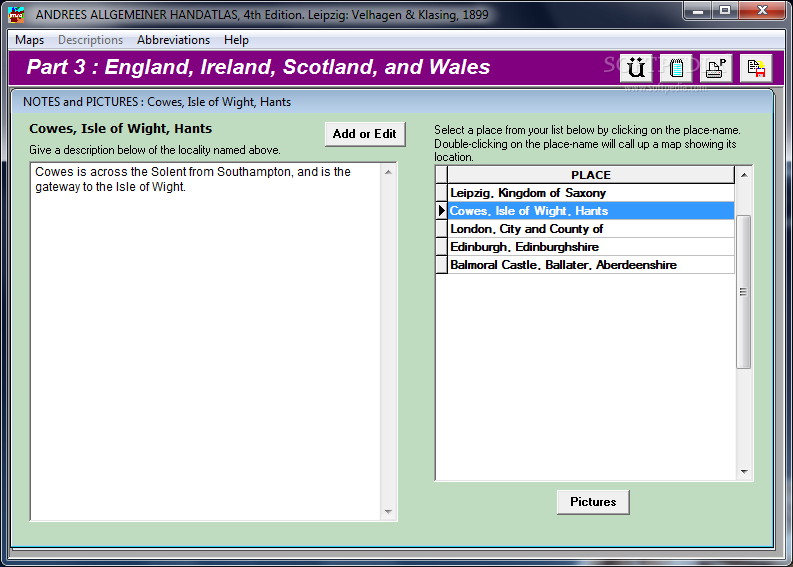Click the row selector arrow beside Cowes
This screenshot has height=567, width=793.
(x=442, y=211)
